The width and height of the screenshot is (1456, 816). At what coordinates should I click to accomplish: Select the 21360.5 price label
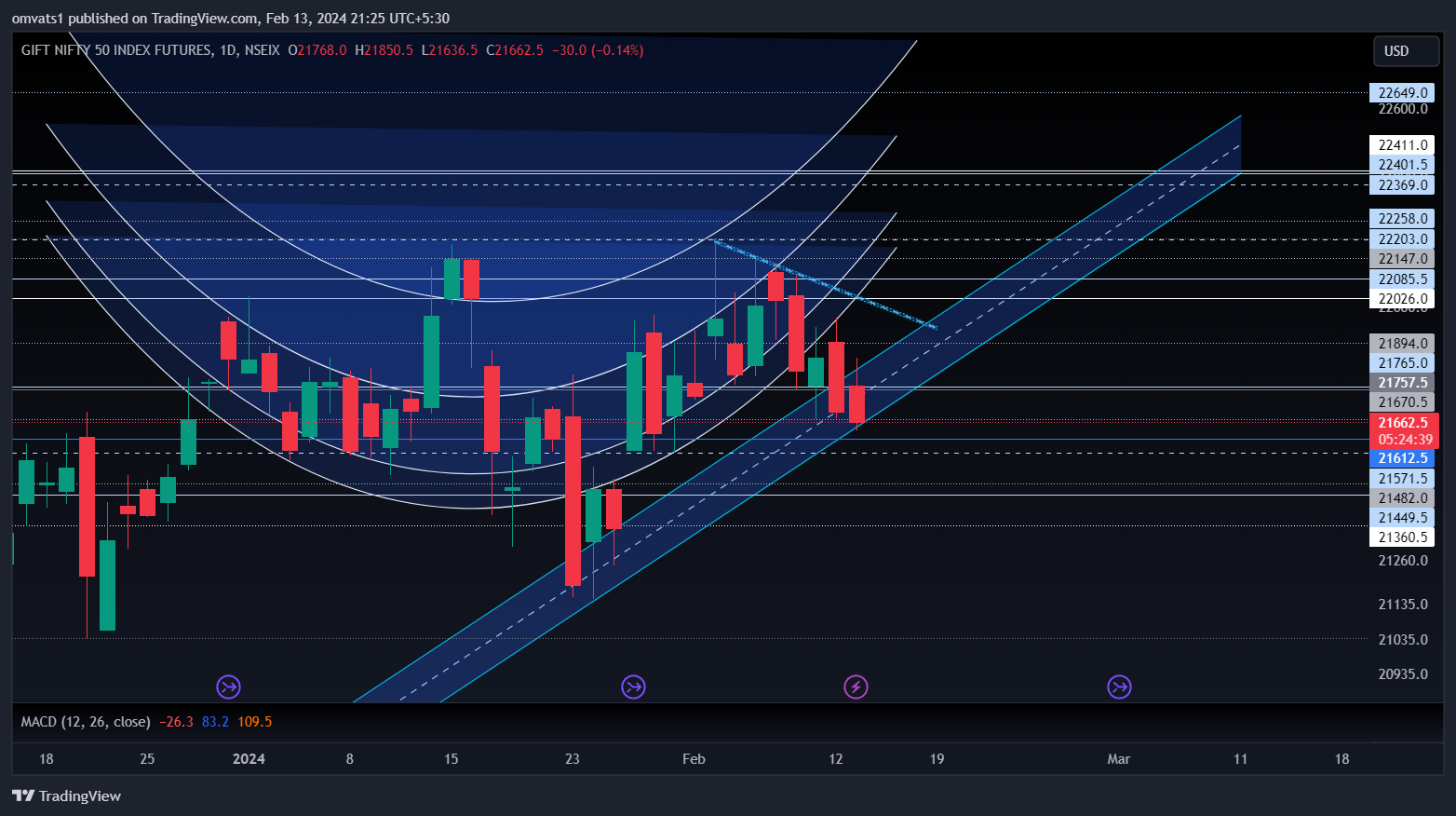tap(1402, 537)
